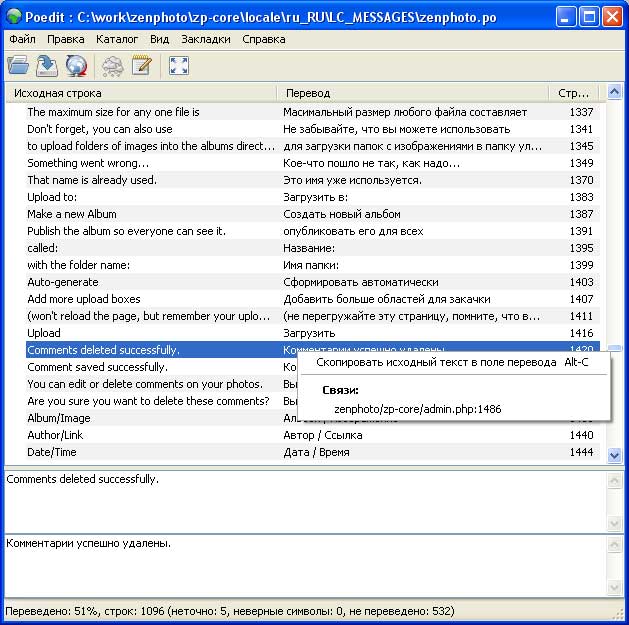629x625 pixels.
Task: Click translation 'Дата / Время'
Action: click(x=316, y=452)
